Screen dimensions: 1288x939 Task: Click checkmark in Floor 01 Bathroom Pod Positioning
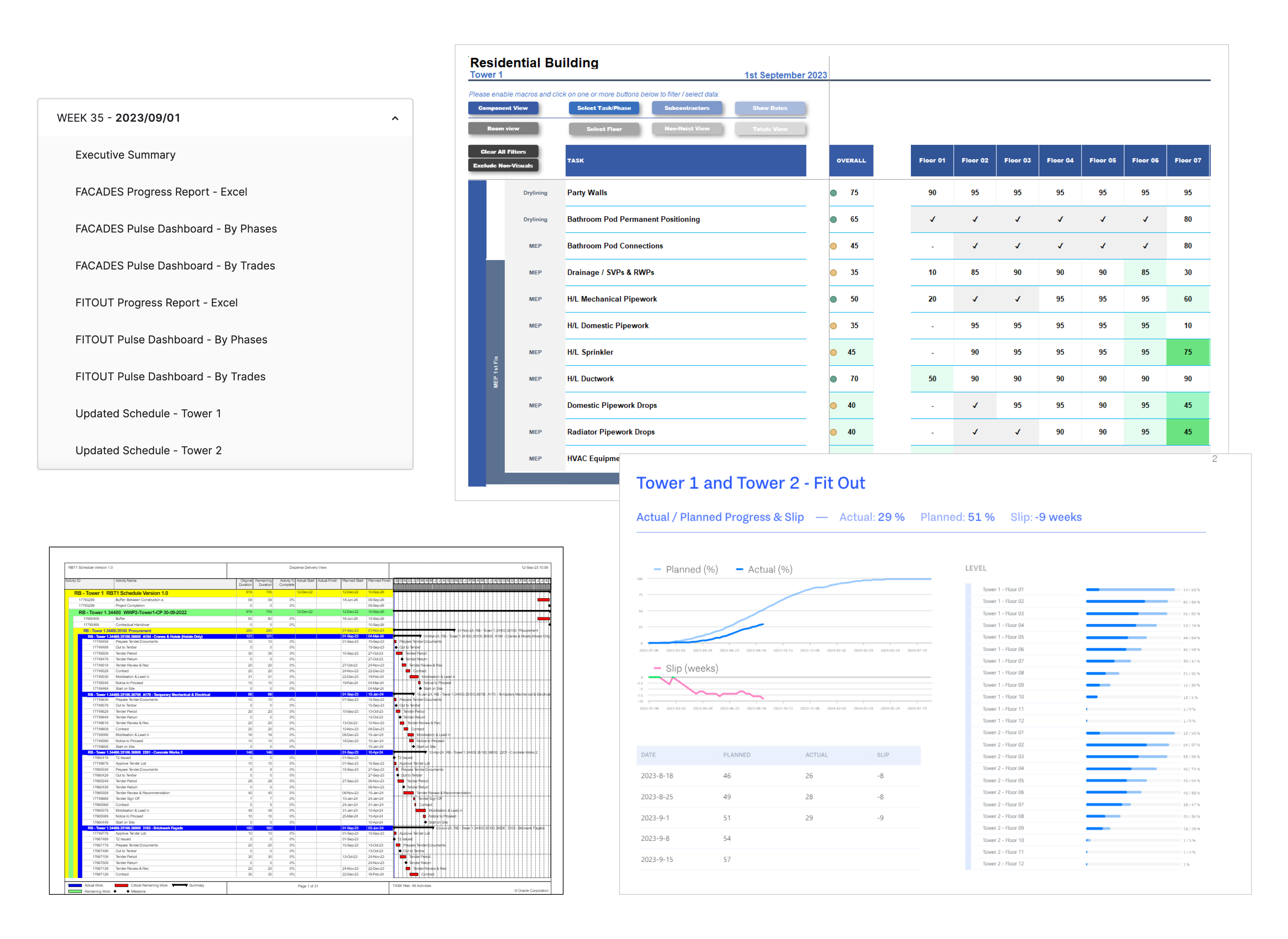[x=932, y=219]
